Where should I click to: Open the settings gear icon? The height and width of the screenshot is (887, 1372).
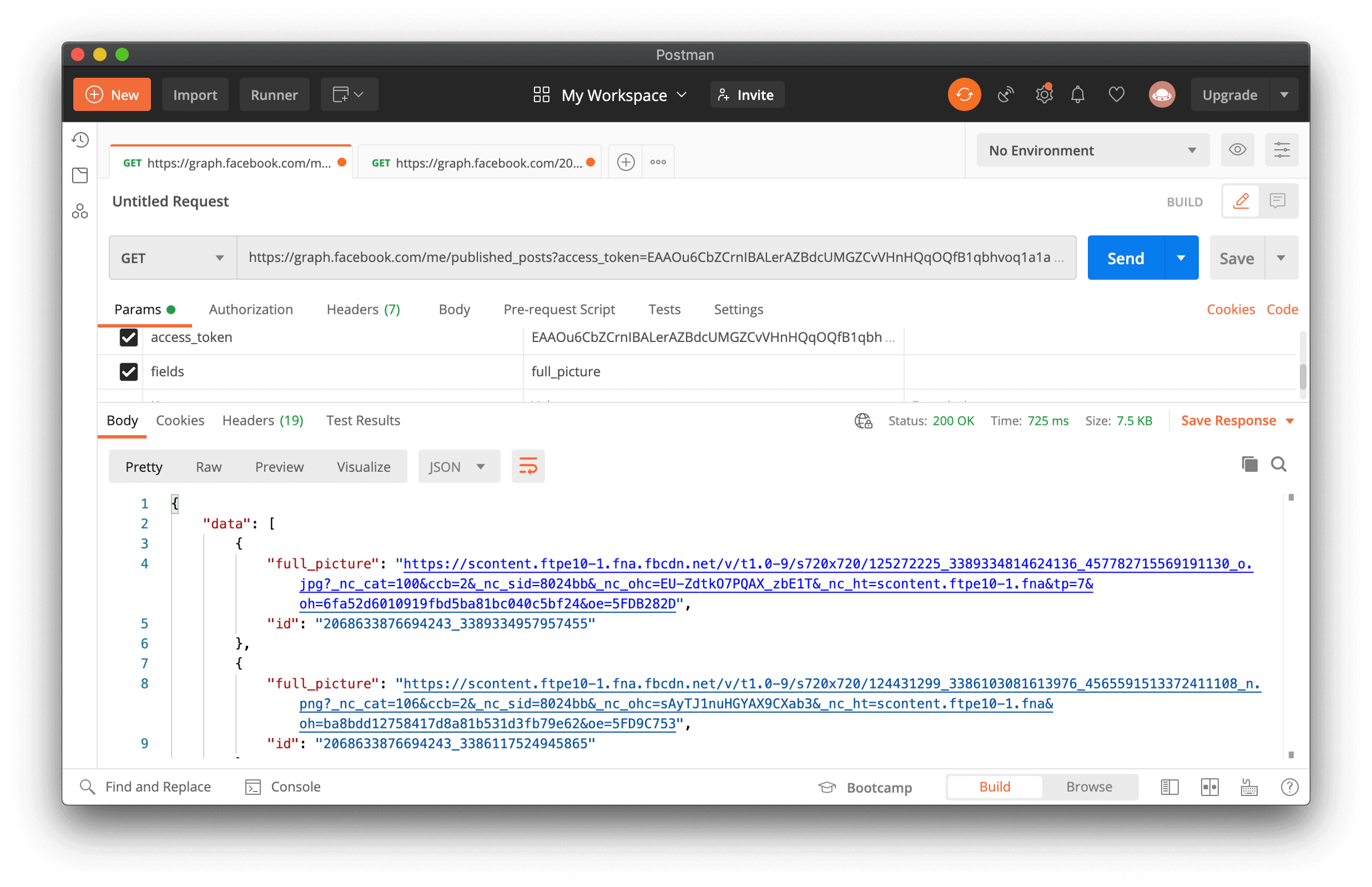point(1043,94)
